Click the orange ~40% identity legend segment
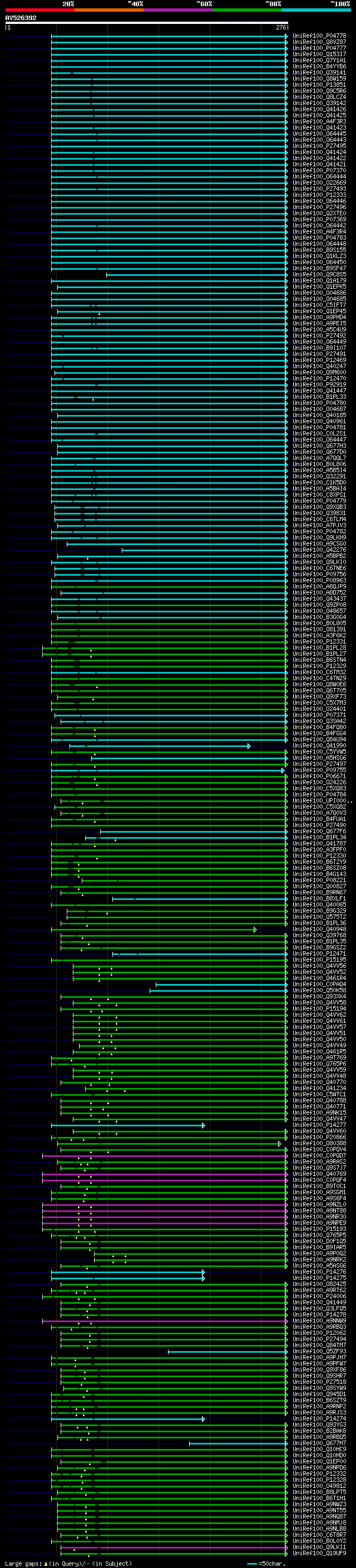 109,10
